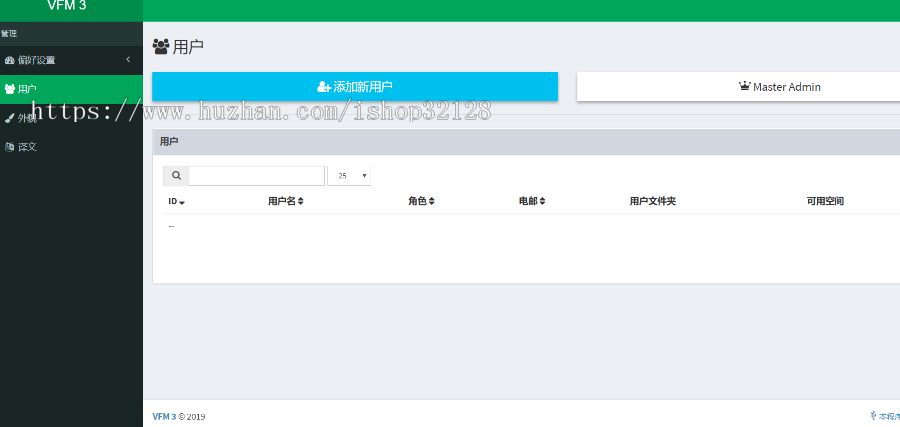The image size is (900, 427).
Task: Click the 用户 panel header bar
Action: [526, 142]
